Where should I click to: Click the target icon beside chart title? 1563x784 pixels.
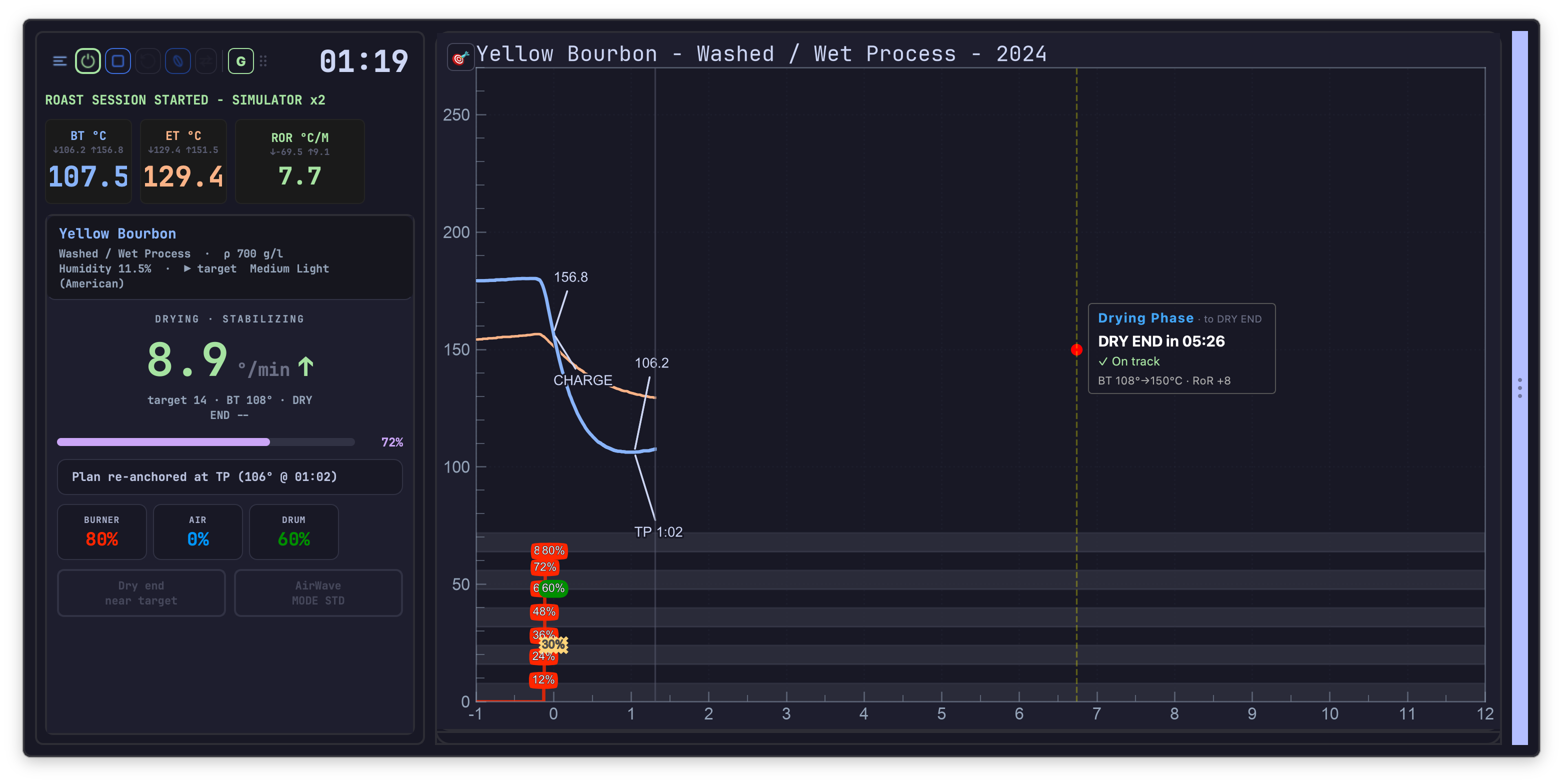click(460, 57)
